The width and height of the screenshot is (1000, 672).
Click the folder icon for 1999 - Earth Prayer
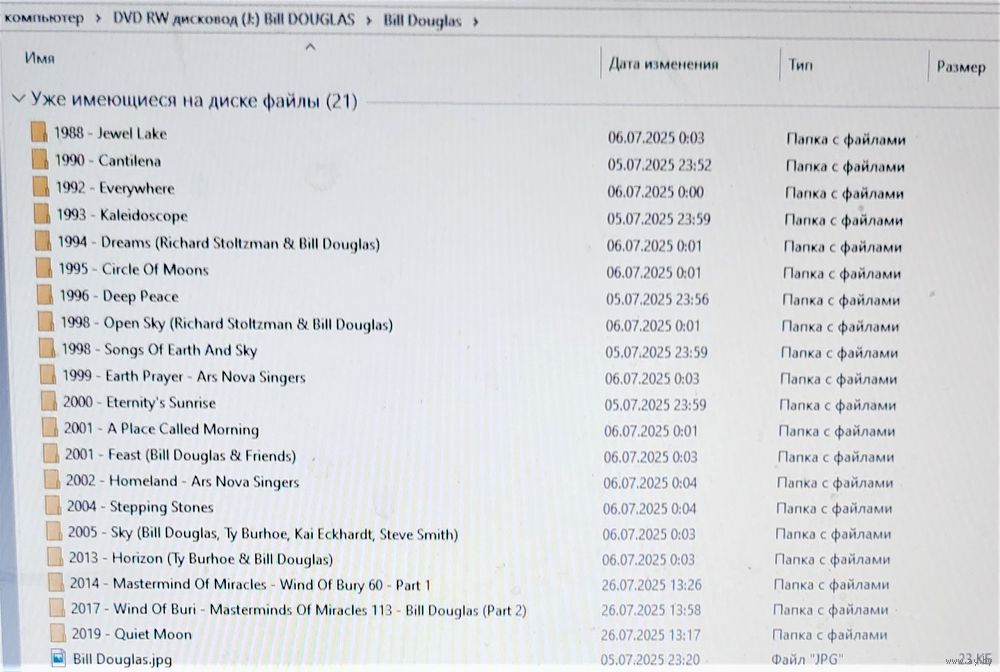48,375
